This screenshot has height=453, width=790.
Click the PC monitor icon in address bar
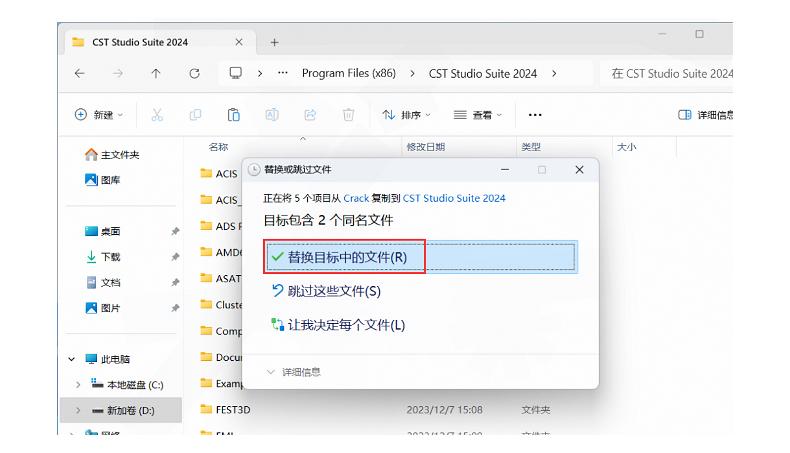[235, 73]
